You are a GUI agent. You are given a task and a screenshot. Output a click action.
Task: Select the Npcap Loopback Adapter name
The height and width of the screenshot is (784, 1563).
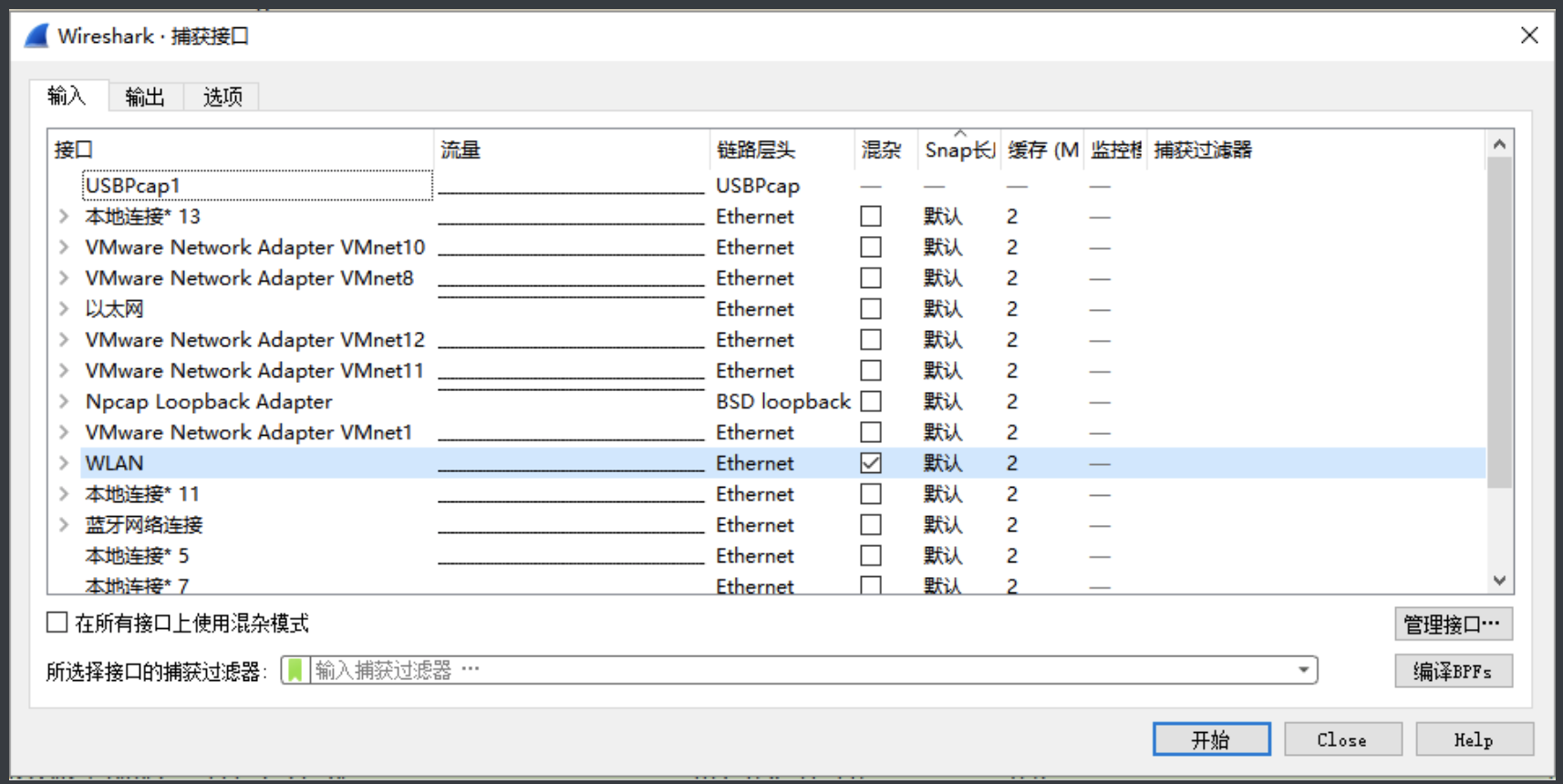coord(209,402)
